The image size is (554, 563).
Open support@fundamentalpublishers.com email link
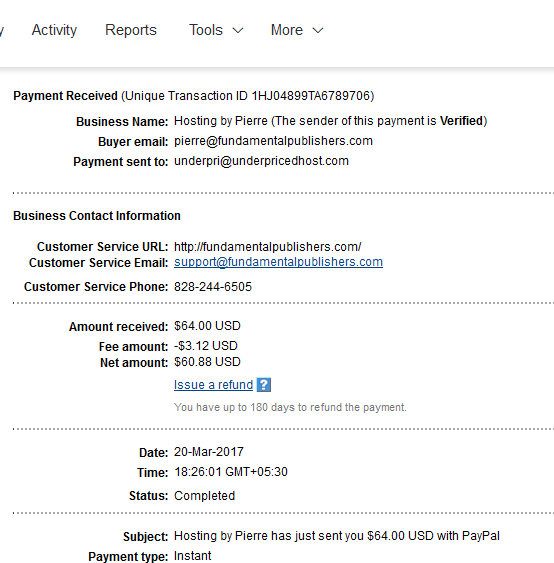(278, 262)
